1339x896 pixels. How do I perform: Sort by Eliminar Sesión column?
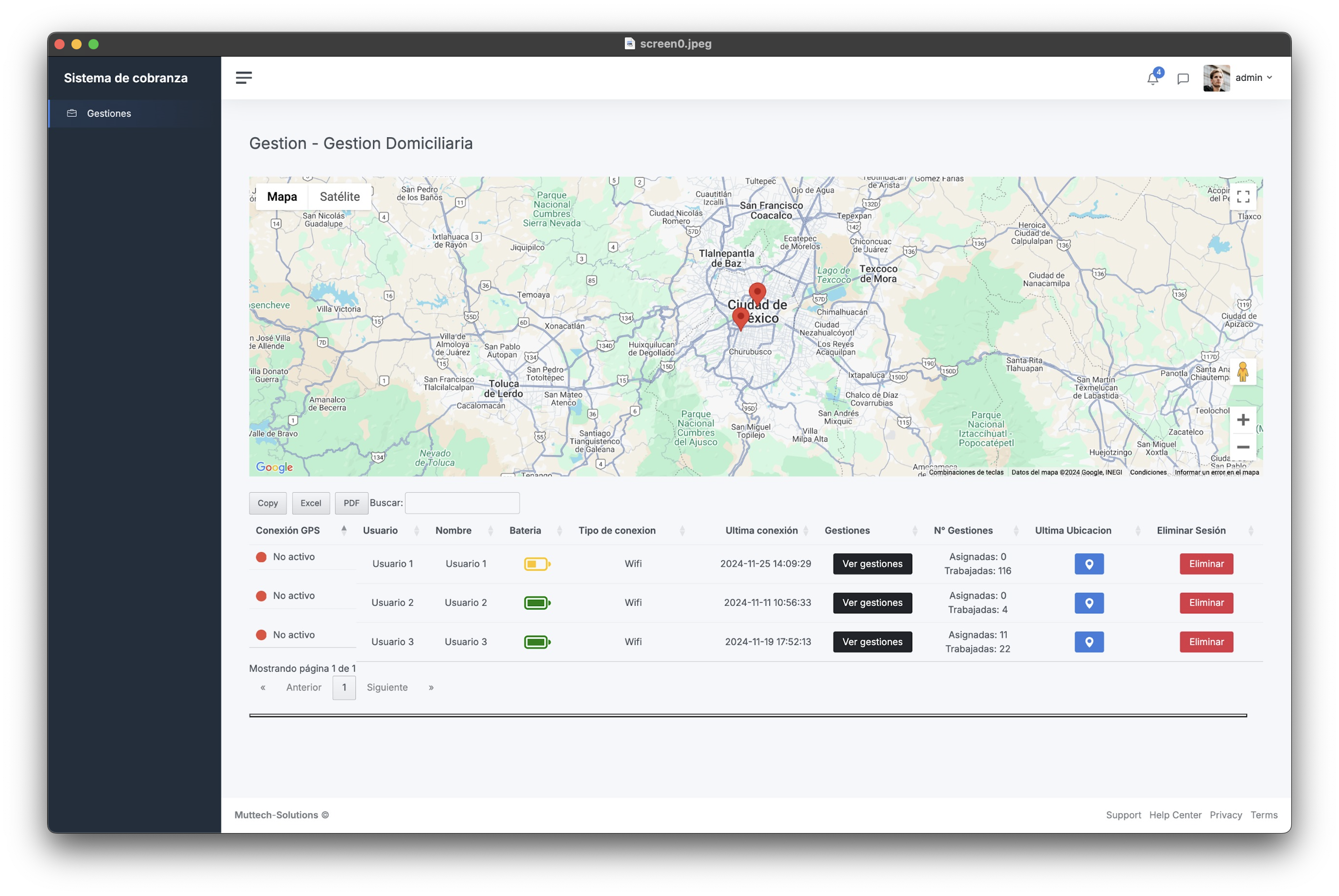pyautogui.click(x=1206, y=530)
